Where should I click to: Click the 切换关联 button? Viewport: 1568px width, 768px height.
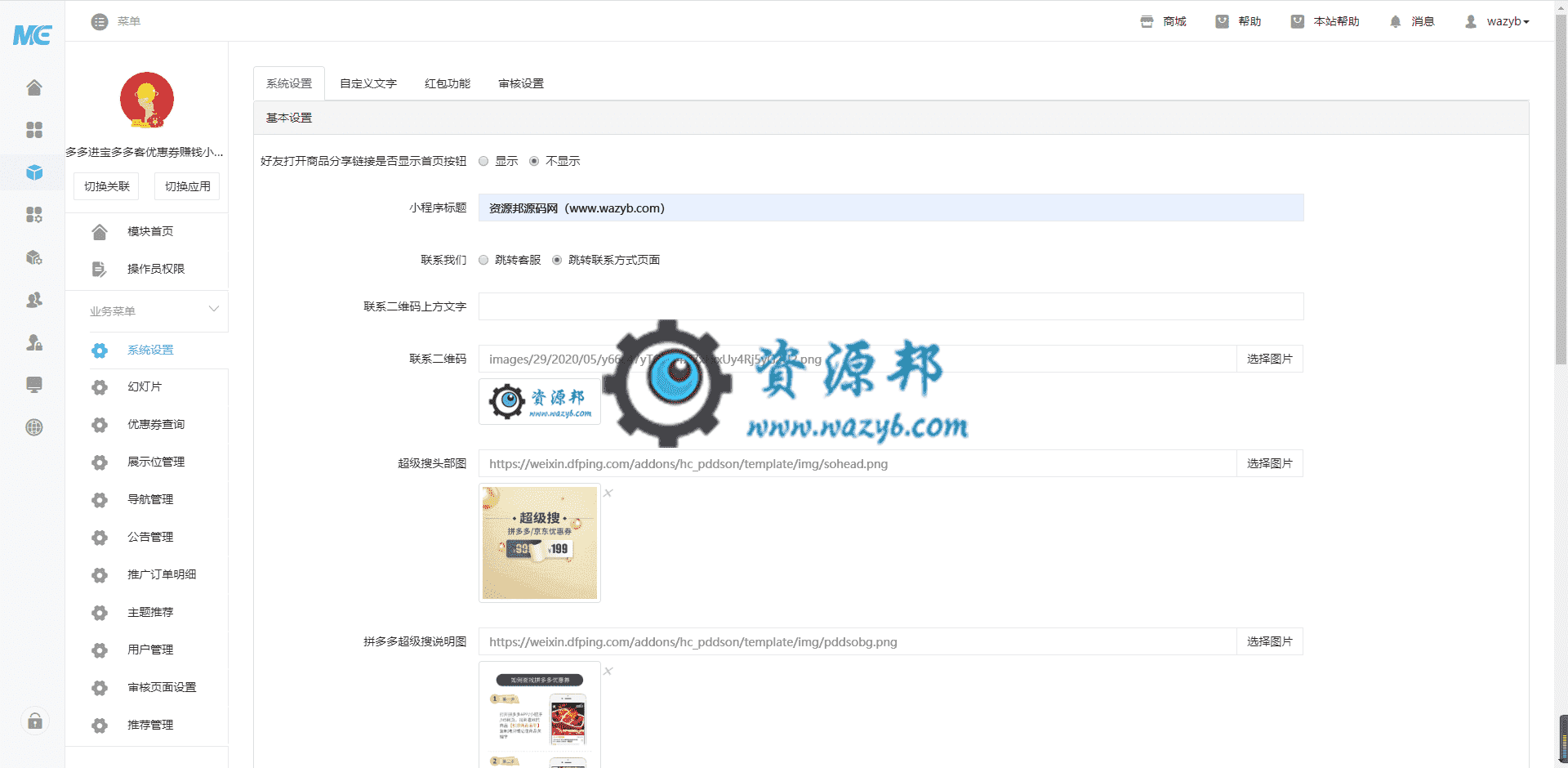pos(107,186)
